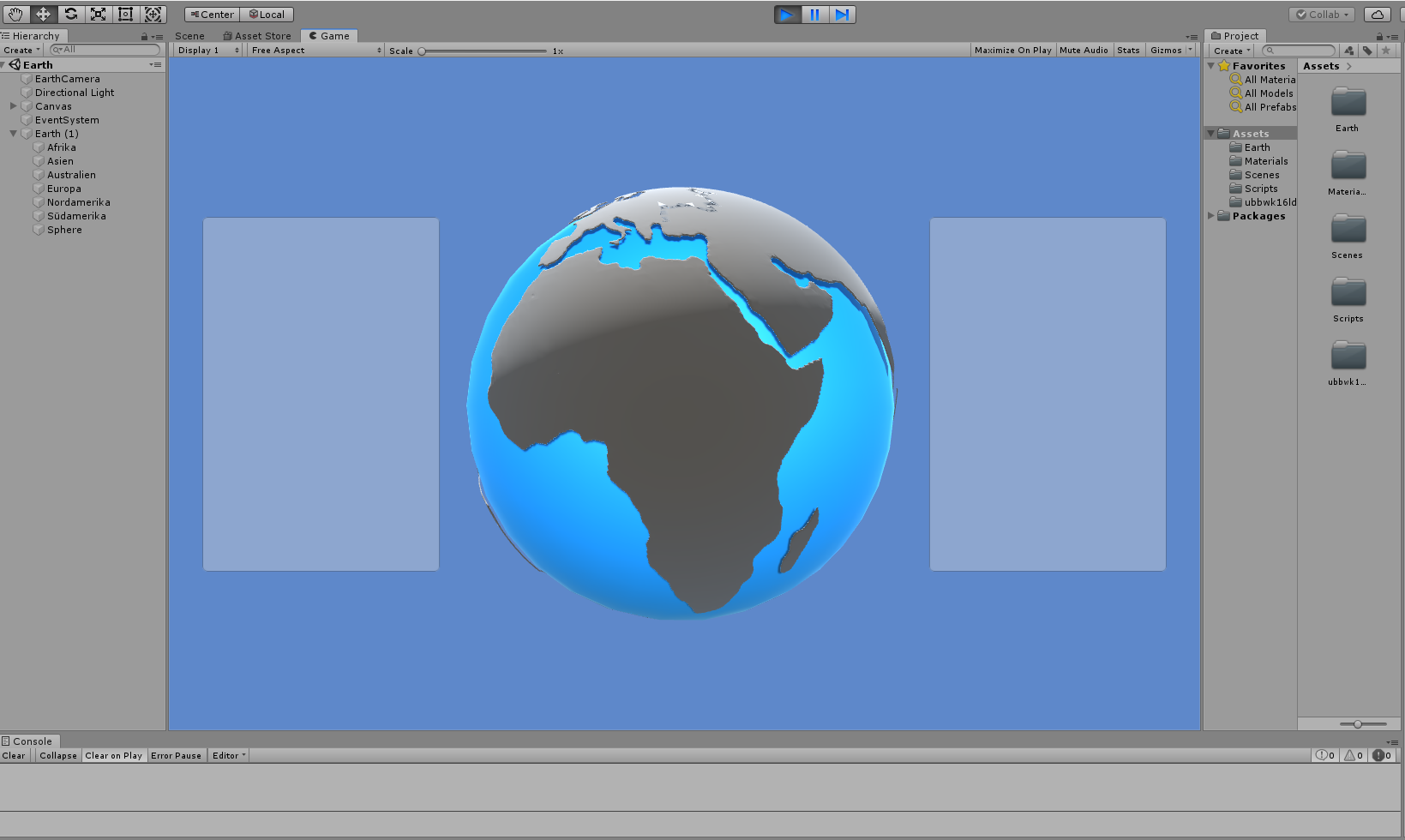Open Project Create dropdown
1405x840 pixels.
pyautogui.click(x=1233, y=51)
